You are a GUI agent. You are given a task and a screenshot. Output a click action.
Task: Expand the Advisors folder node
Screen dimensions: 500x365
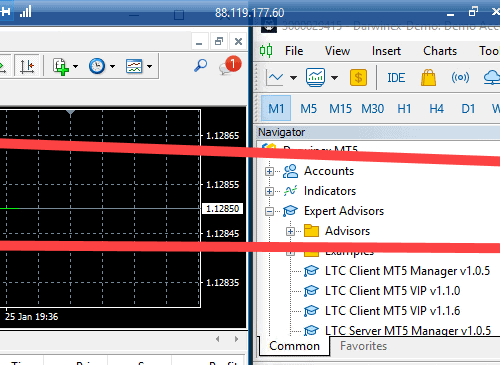pos(290,231)
